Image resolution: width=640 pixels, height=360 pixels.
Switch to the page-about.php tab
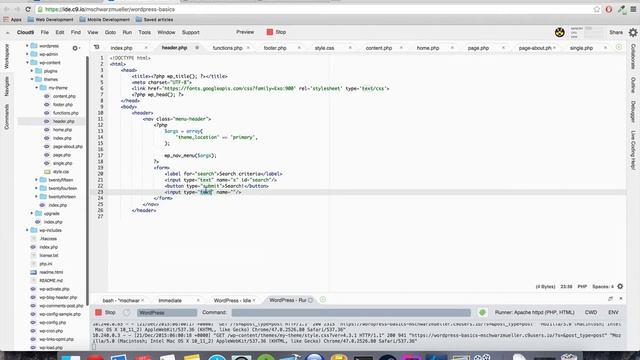(x=535, y=48)
